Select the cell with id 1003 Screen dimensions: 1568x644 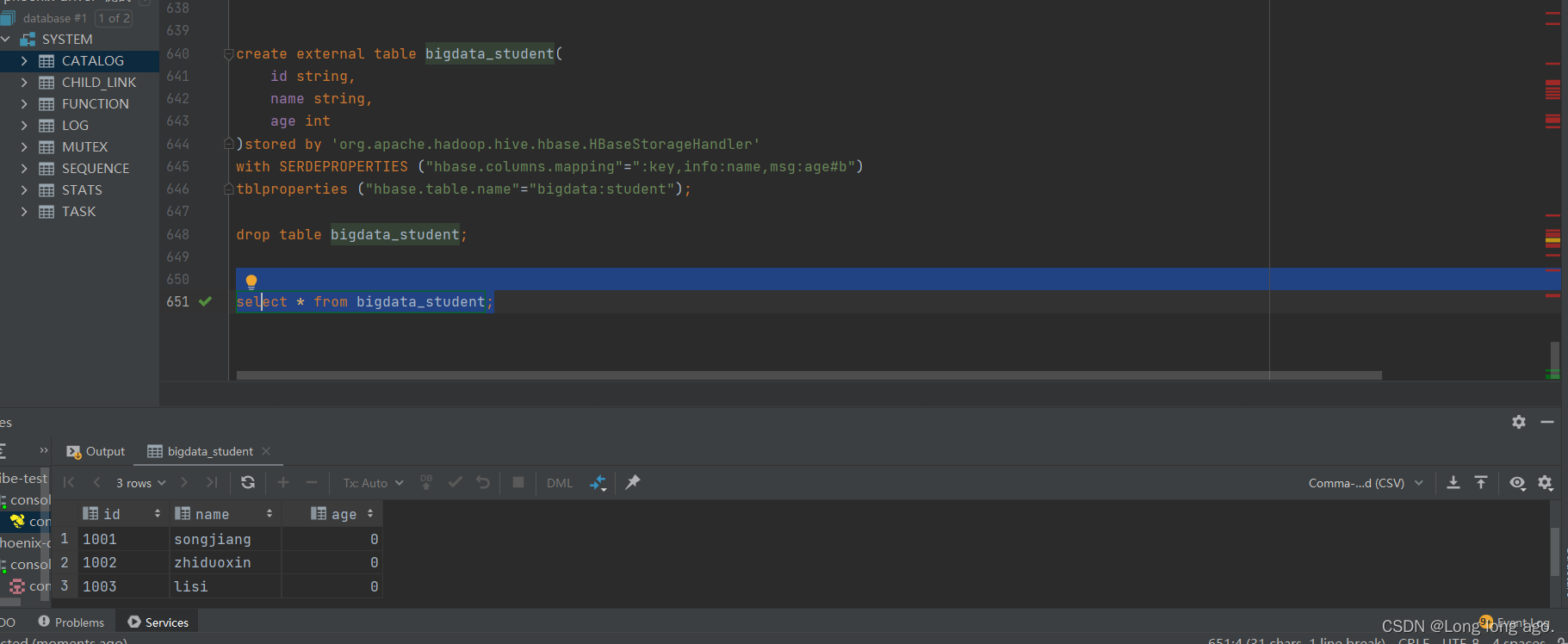[123, 586]
